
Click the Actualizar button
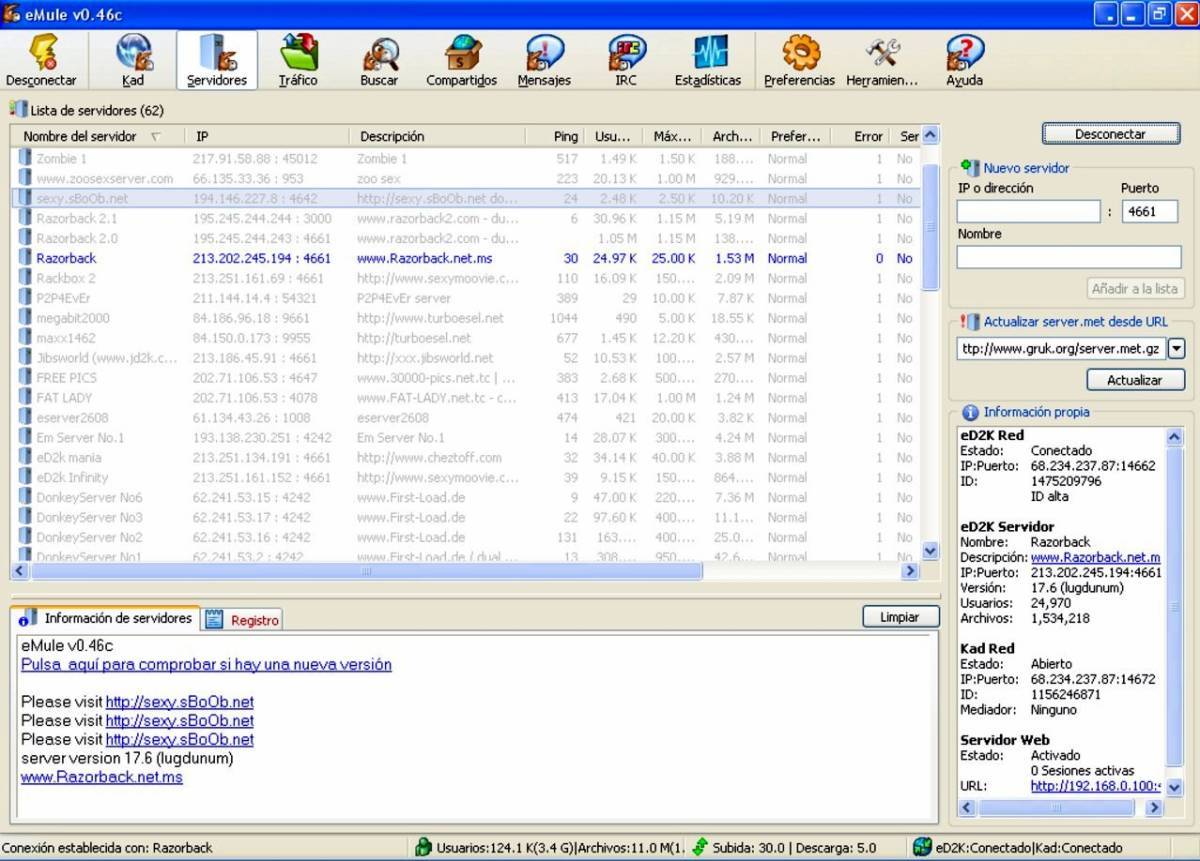click(1135, 381)
